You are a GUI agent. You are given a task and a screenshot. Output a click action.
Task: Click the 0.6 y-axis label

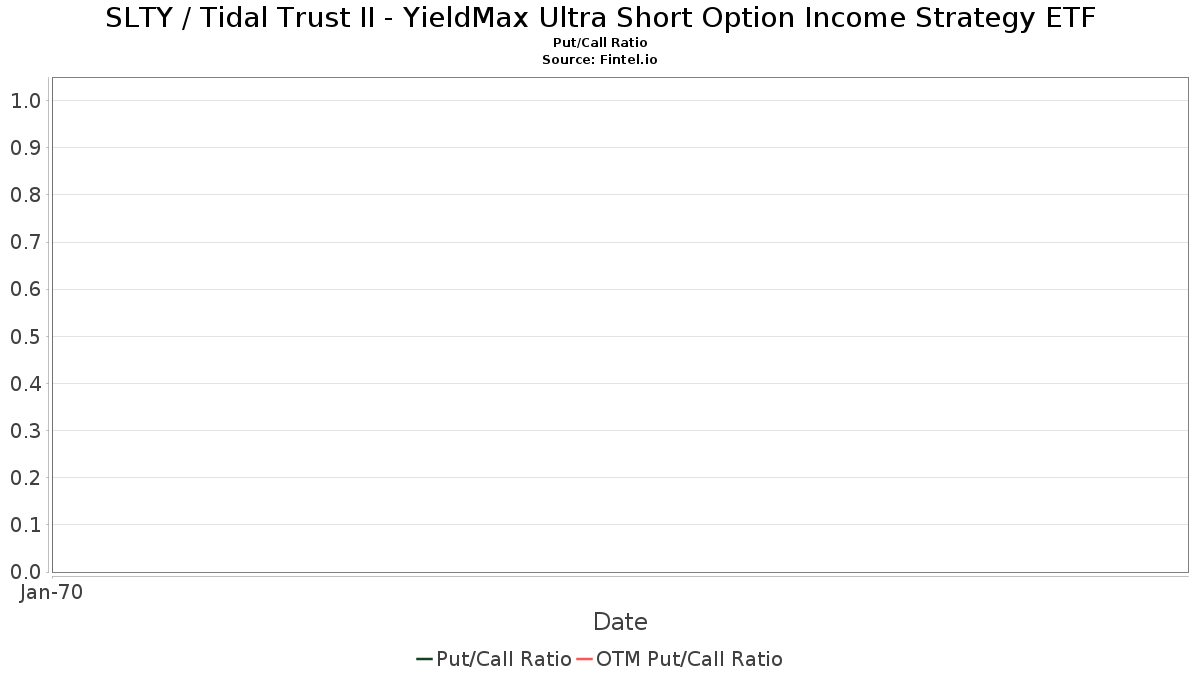pos(25,289)
